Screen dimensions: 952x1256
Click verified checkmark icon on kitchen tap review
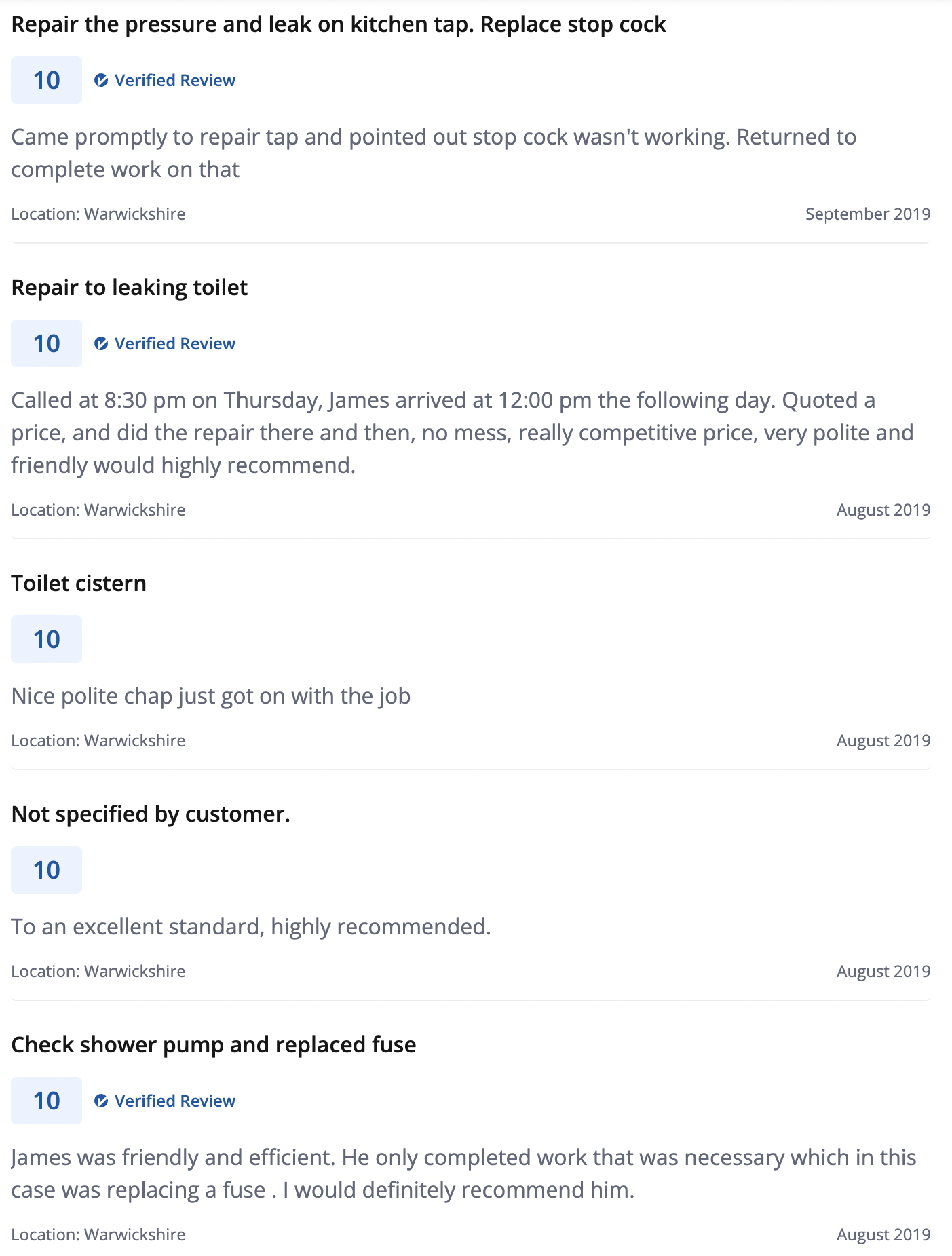coord(101,81)
